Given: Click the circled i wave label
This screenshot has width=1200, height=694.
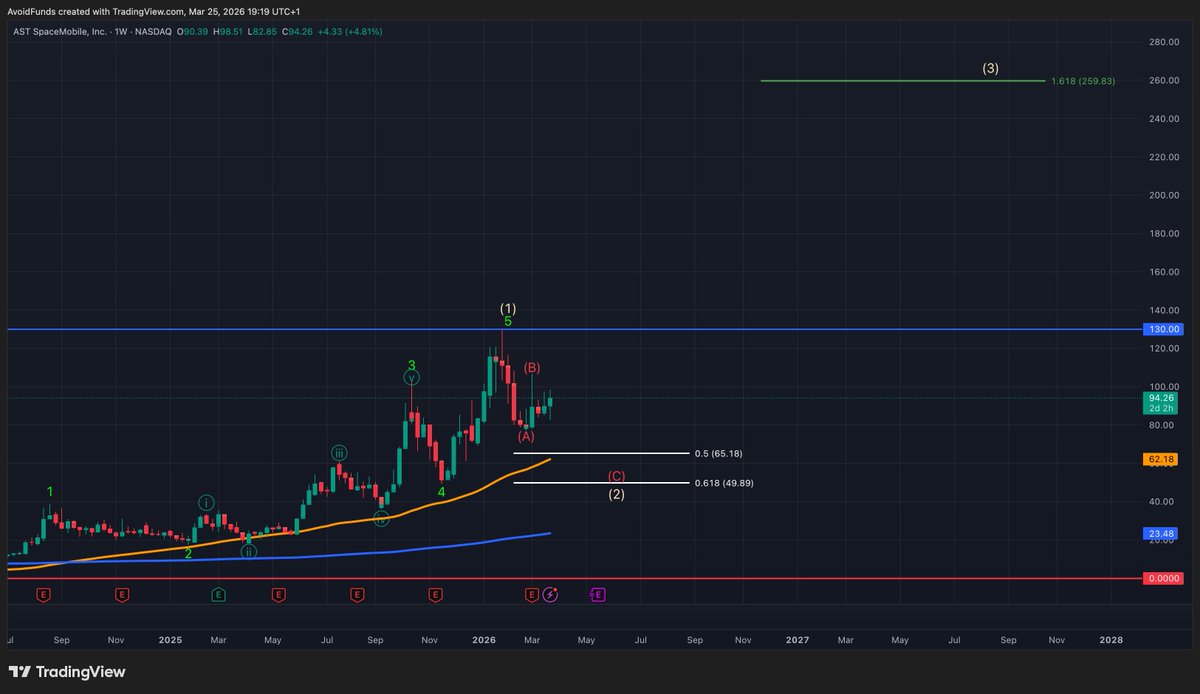Looking at the screenshot, I should coord(206,502).
